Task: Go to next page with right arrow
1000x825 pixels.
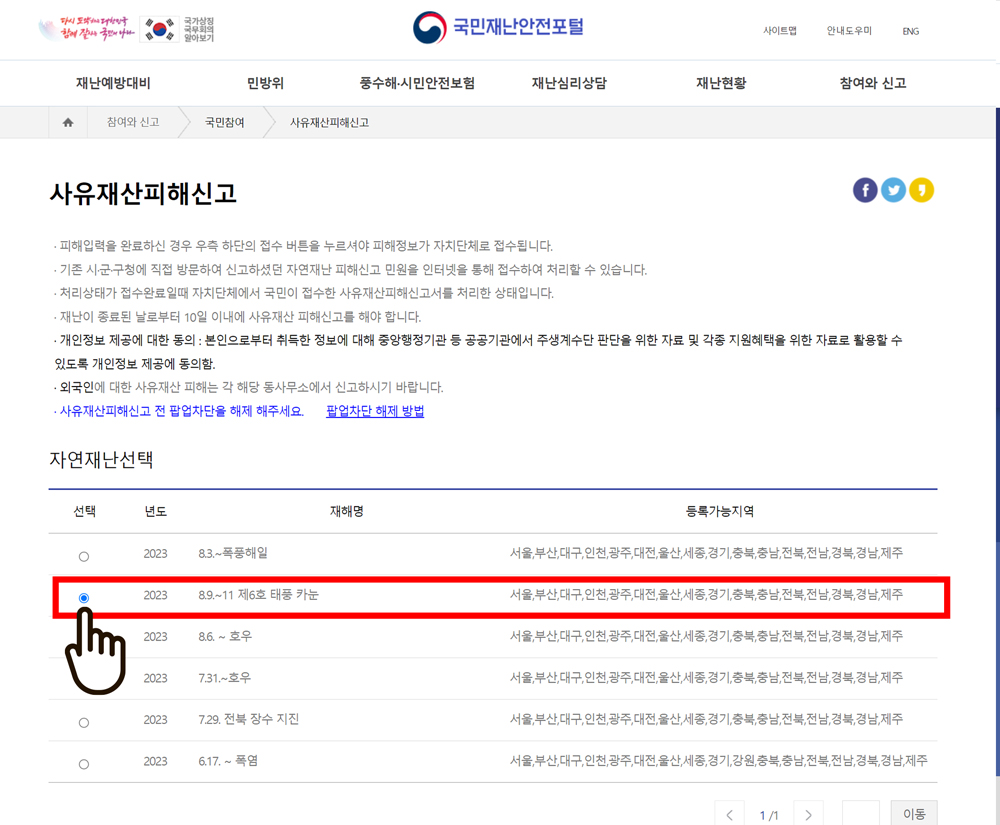Action: (808, 813)
